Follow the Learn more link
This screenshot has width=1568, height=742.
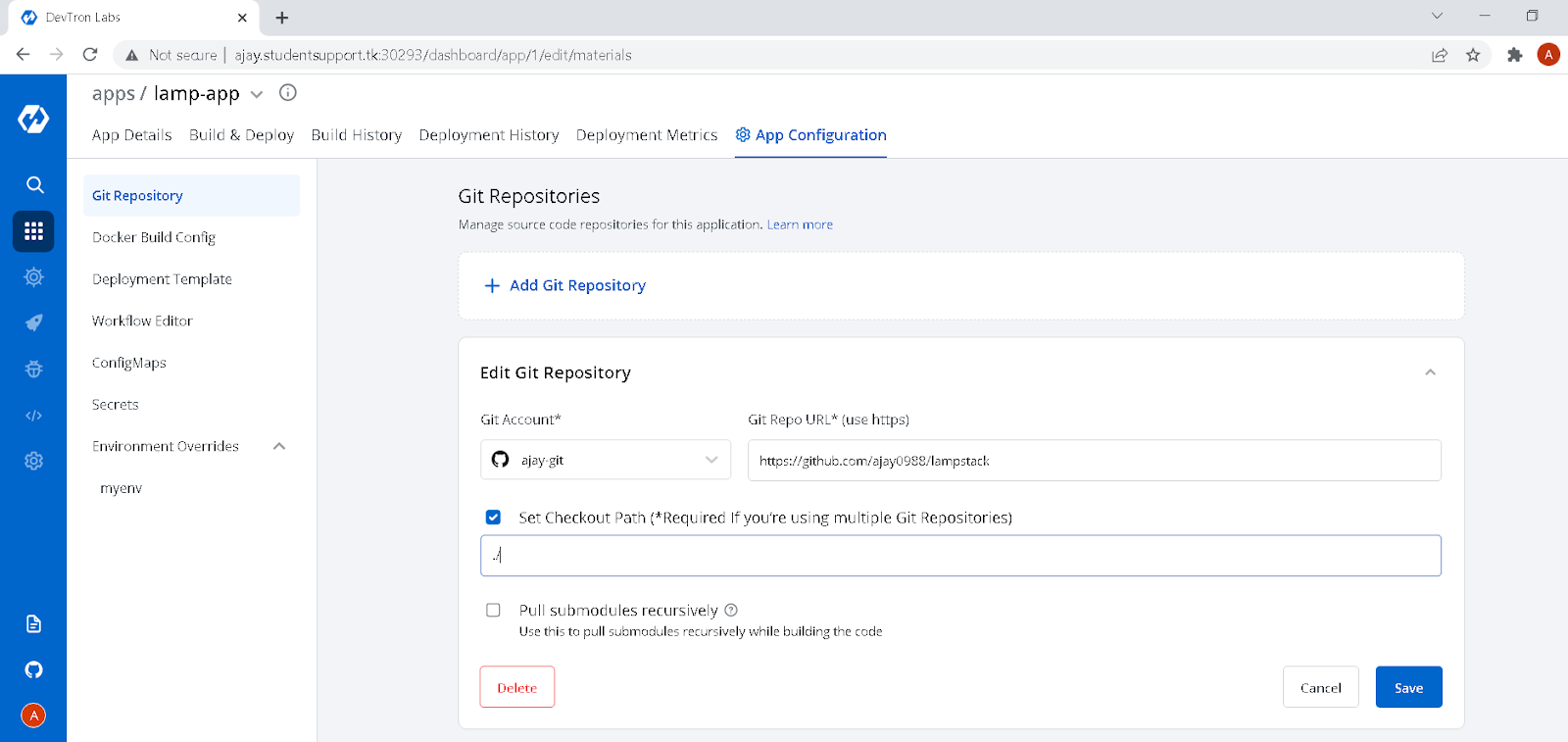tap(800, 224)
